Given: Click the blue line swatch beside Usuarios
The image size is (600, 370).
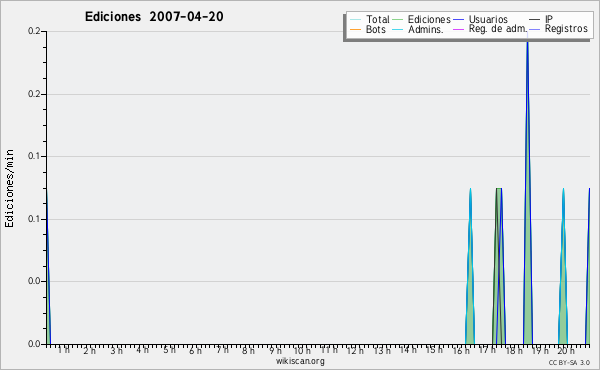Looking at the screenshot, I should tap(458, 20).
